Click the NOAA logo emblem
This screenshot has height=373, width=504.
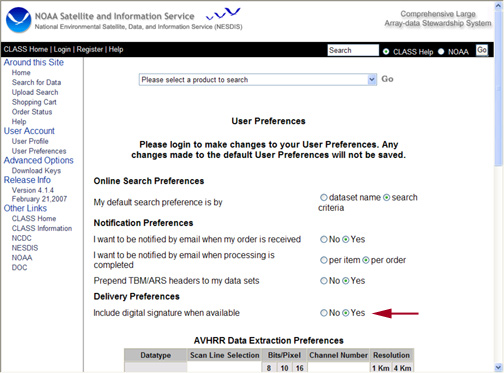tap(19, 20)
